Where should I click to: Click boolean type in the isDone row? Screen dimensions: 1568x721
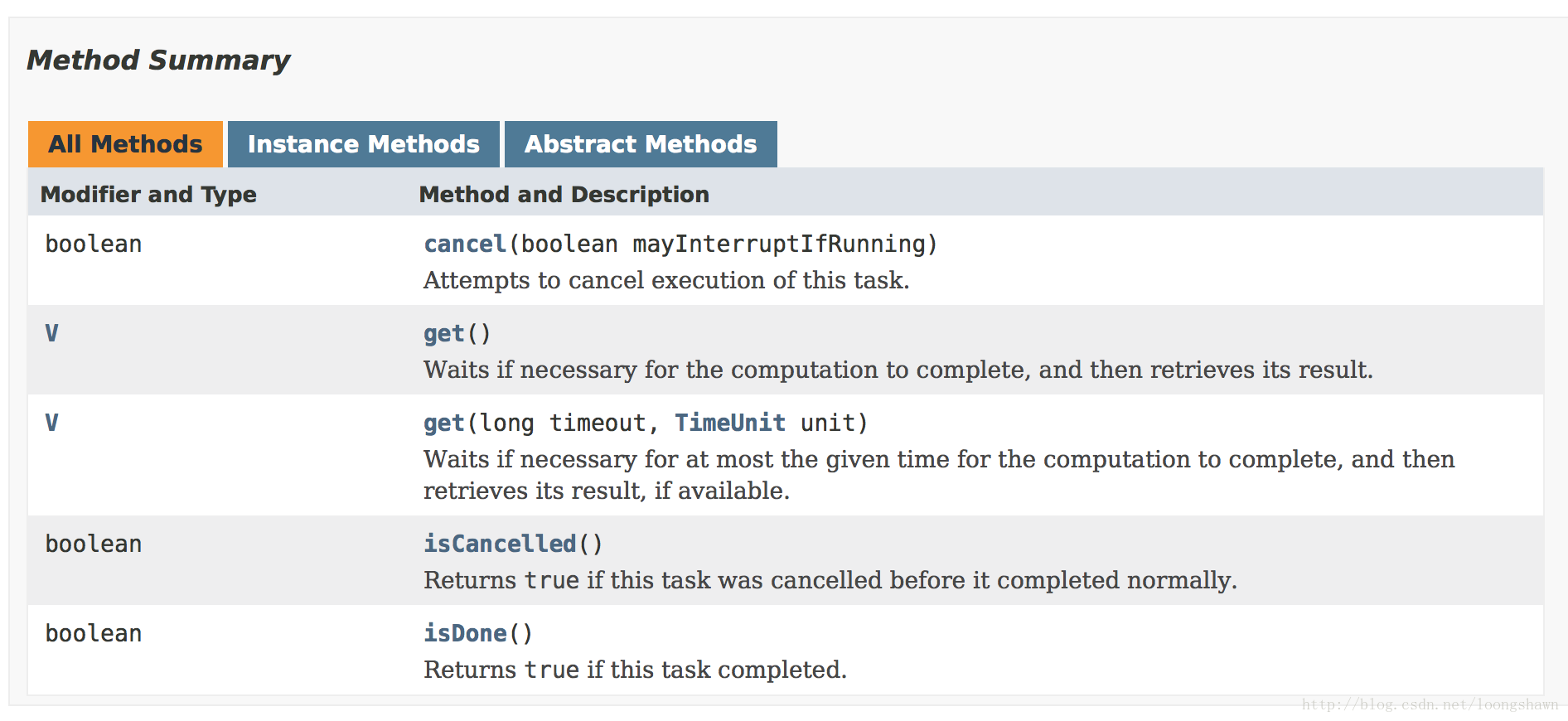pyautogui.click(x=94, y=633)
